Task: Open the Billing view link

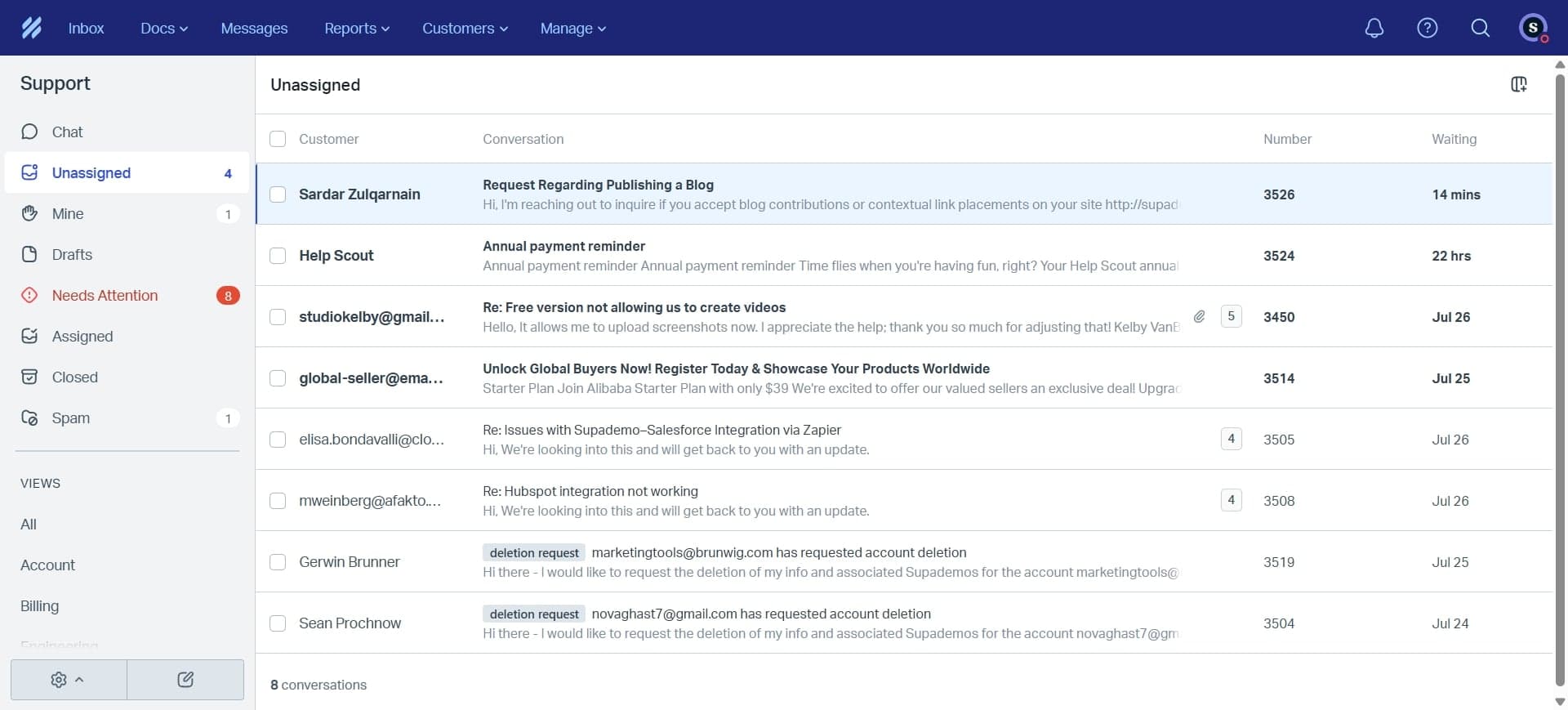Action: coord(39,605)
